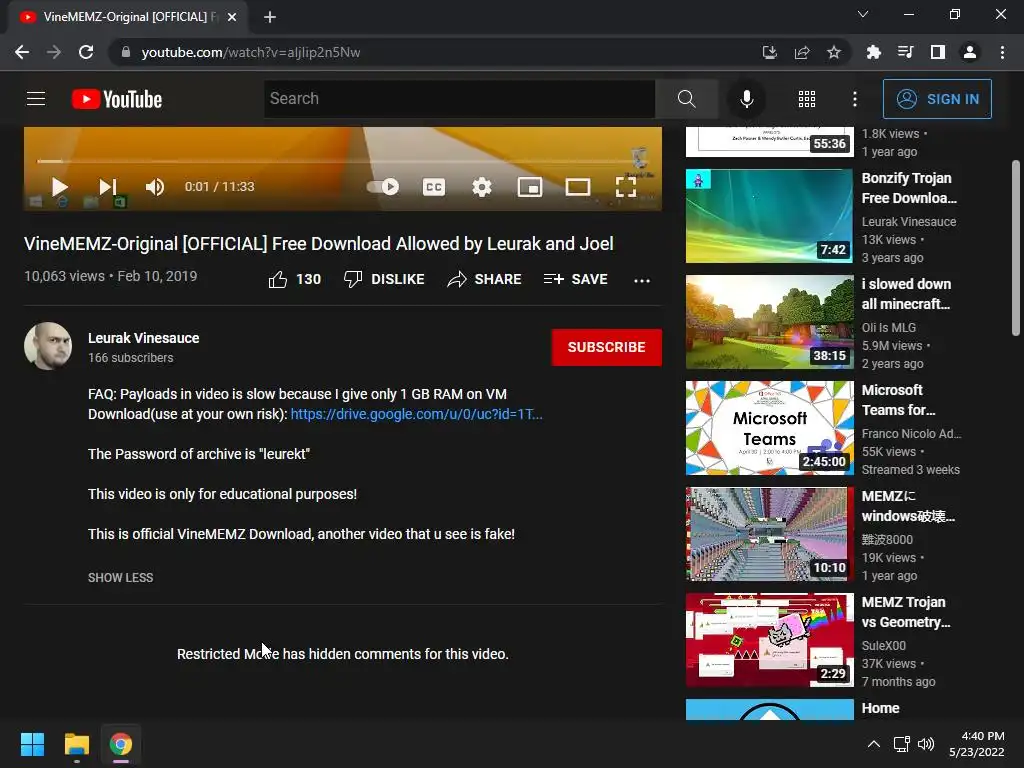
Task: Share this page from address bar
Action: pyautogui.click(x=802, y=52)
